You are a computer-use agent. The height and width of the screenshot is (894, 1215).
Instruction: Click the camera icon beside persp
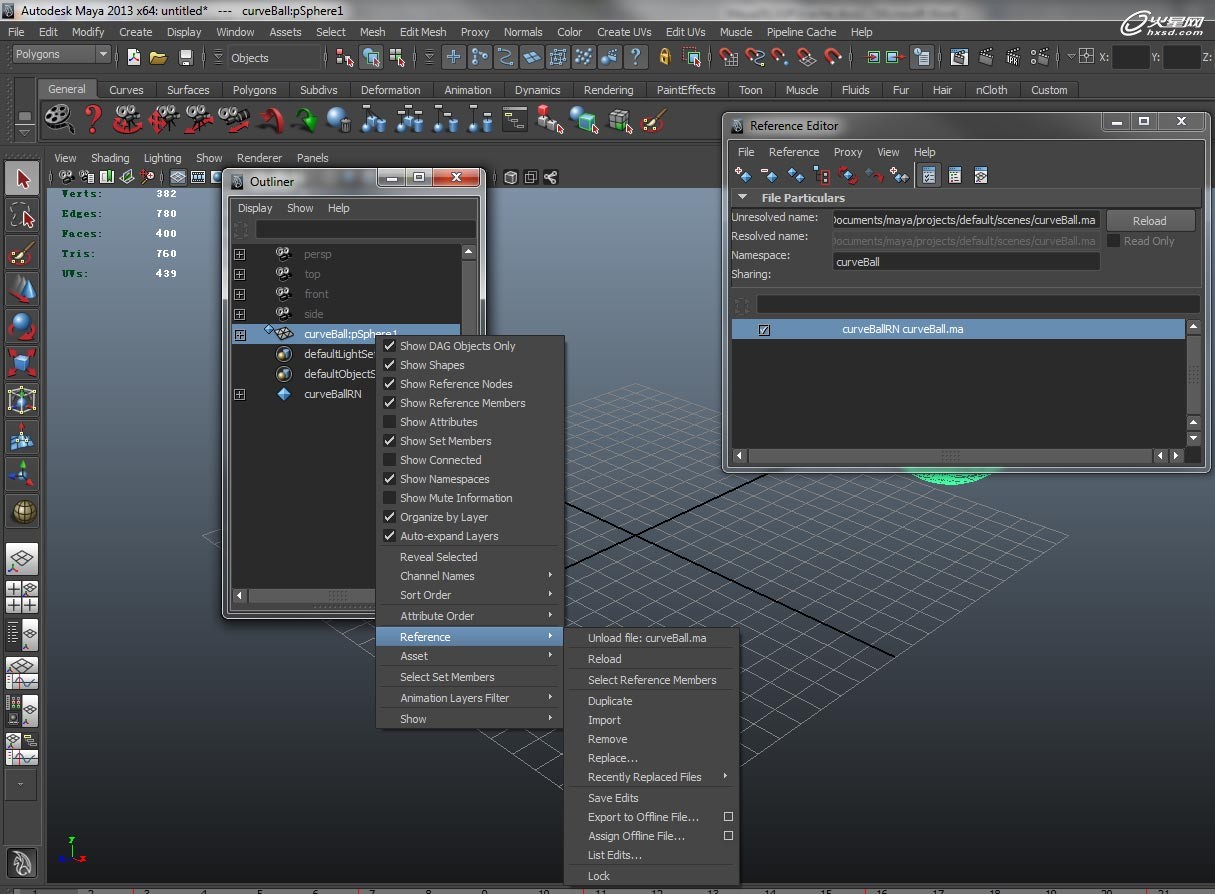tap(284, 254)
